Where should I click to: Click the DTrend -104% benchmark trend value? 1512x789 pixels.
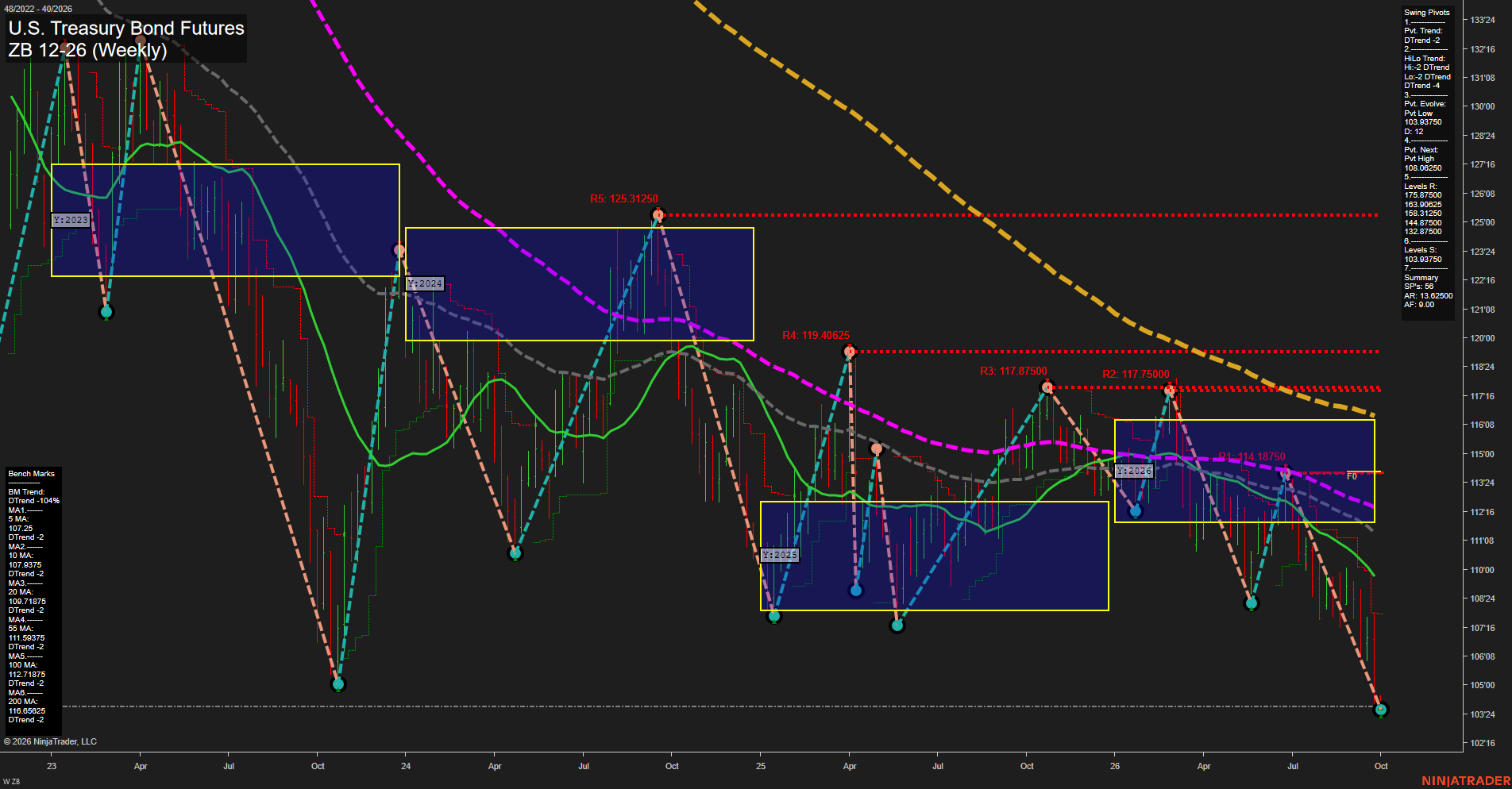click(34, 501)
